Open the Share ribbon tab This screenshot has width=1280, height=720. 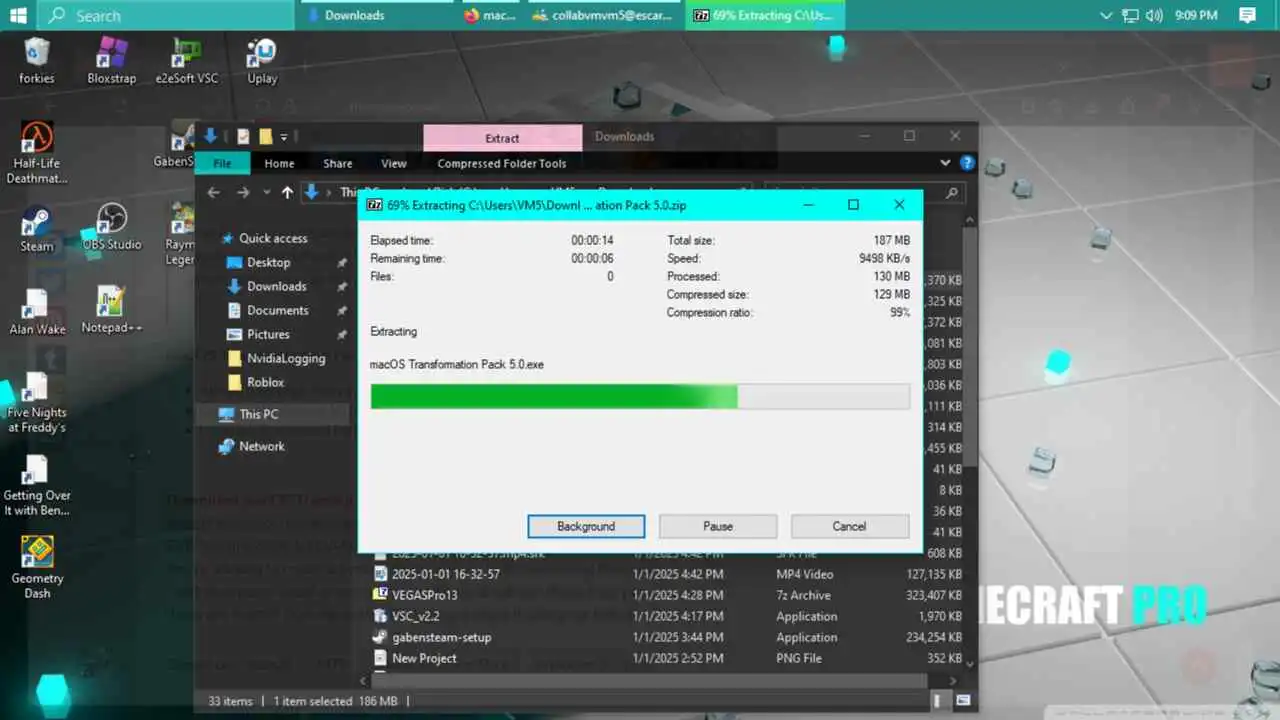pyautogui.click(x=337, y=163)
